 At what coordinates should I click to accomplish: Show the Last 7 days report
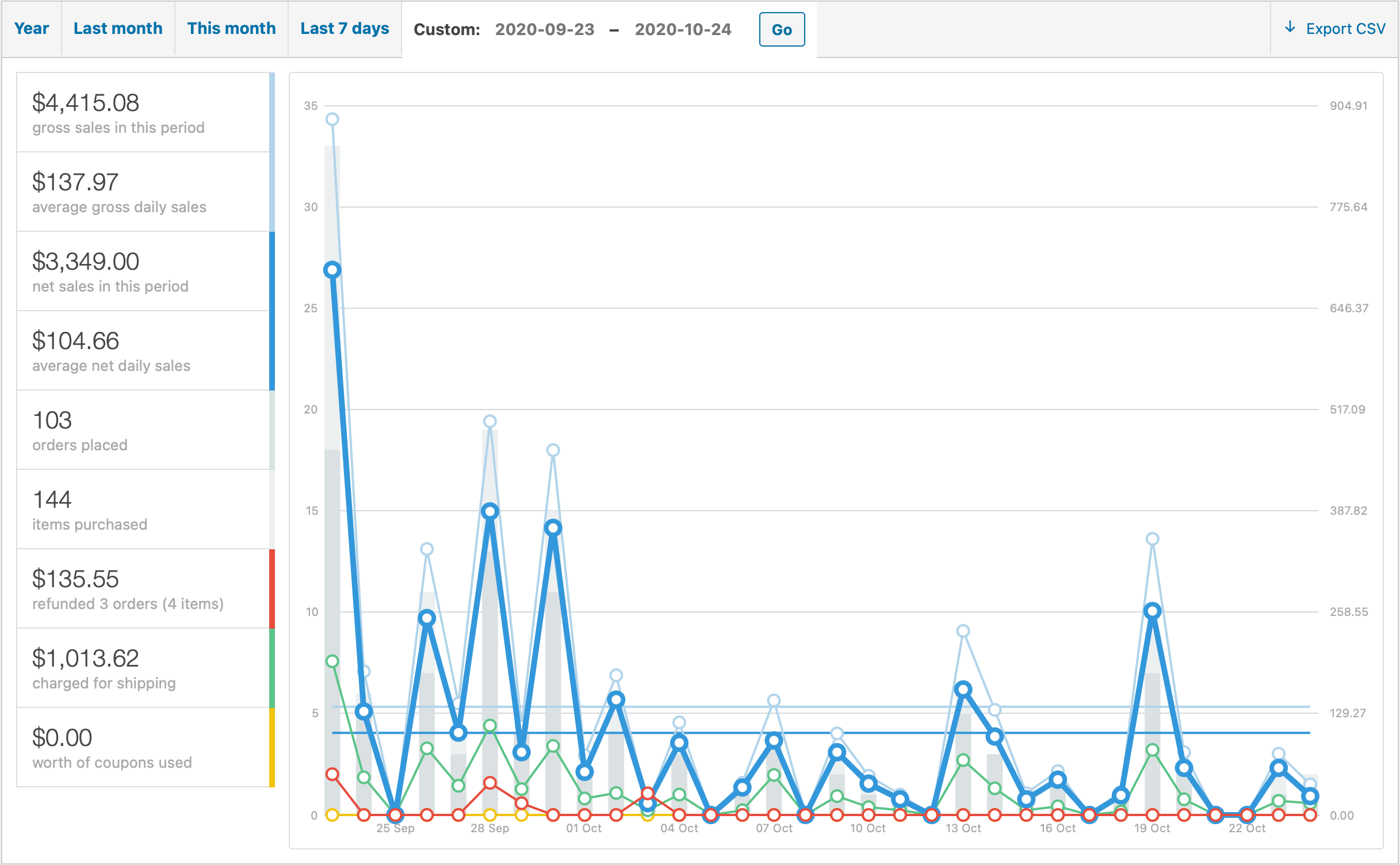coord(345,28)
